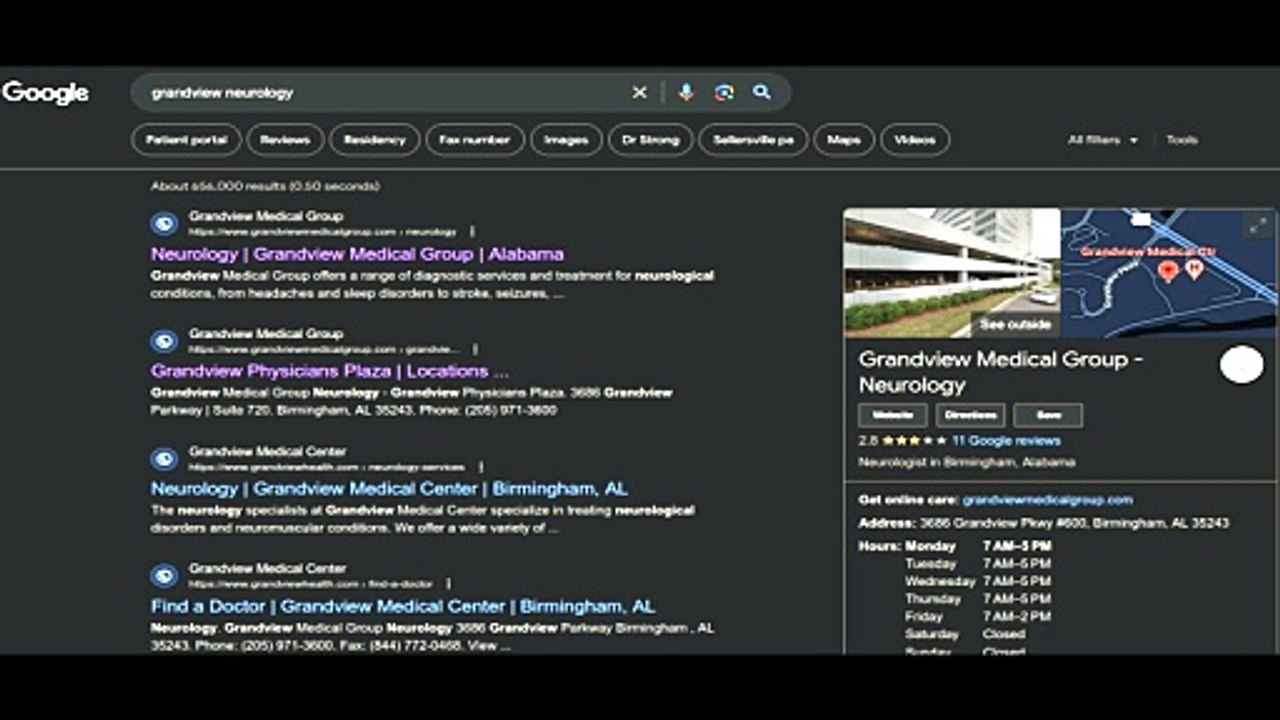Open the three-dot menu for the Neurology | Grandview Medical Center result
Screen dimensions: 1280x720
(480, 467)
